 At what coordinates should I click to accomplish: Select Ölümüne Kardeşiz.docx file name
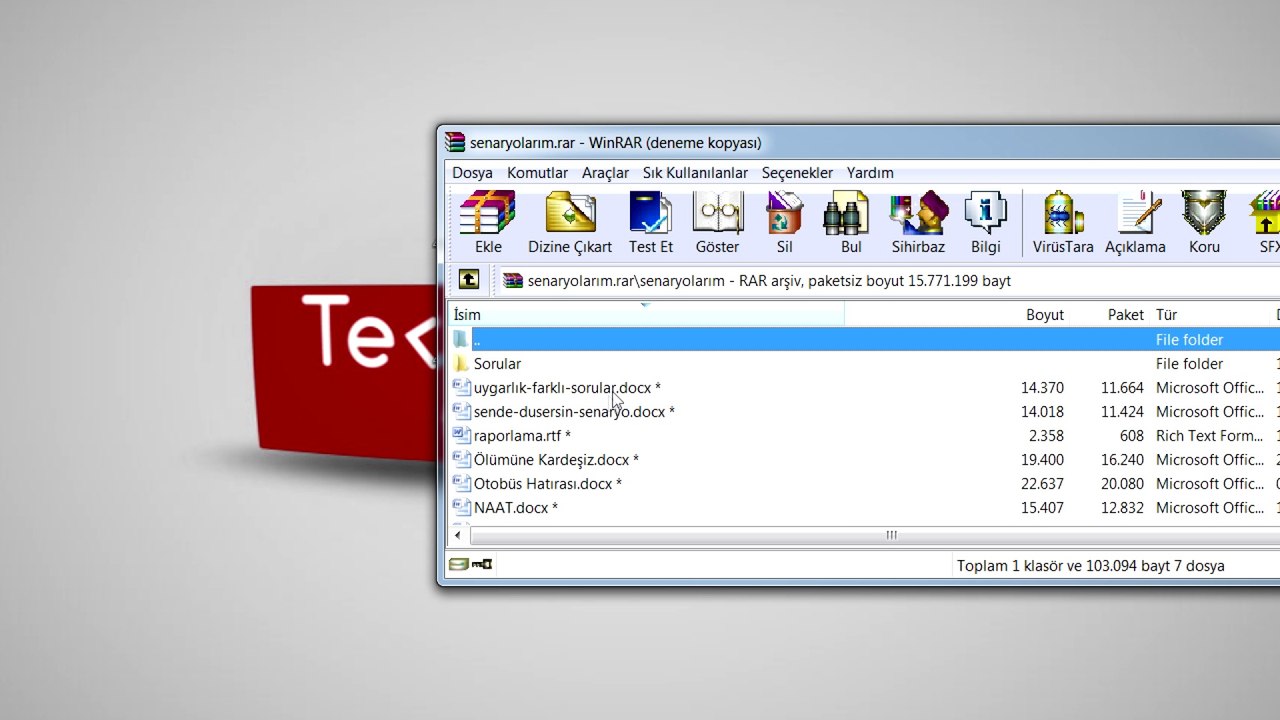556,460
